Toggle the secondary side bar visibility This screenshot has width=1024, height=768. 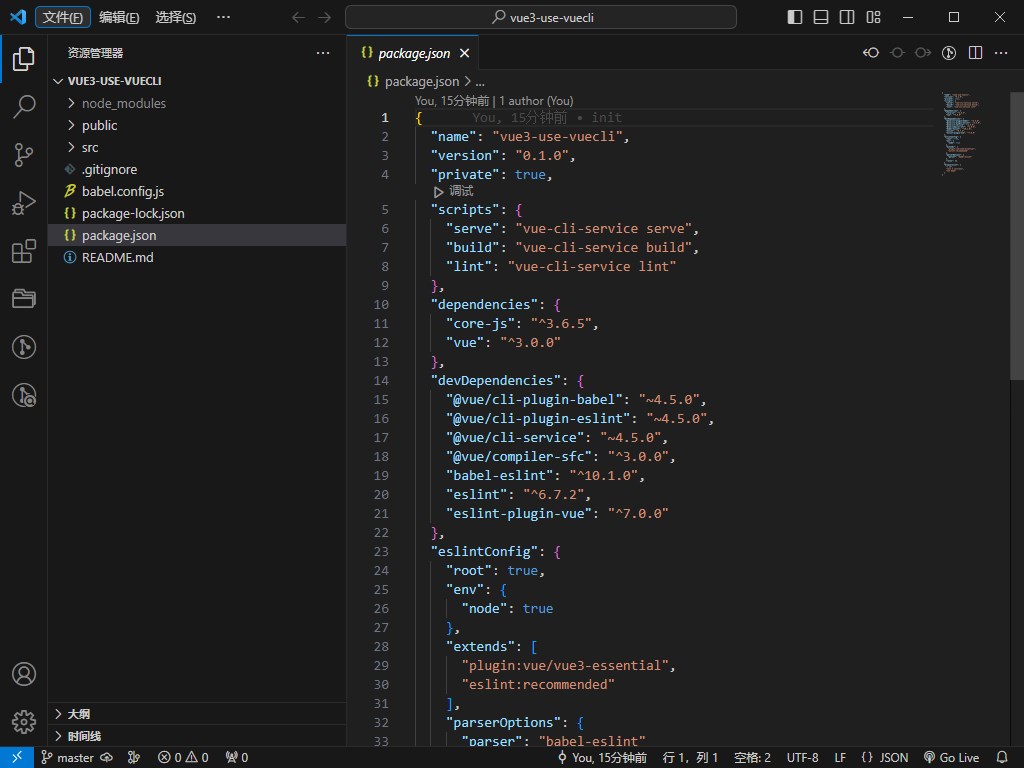[847, 17]
